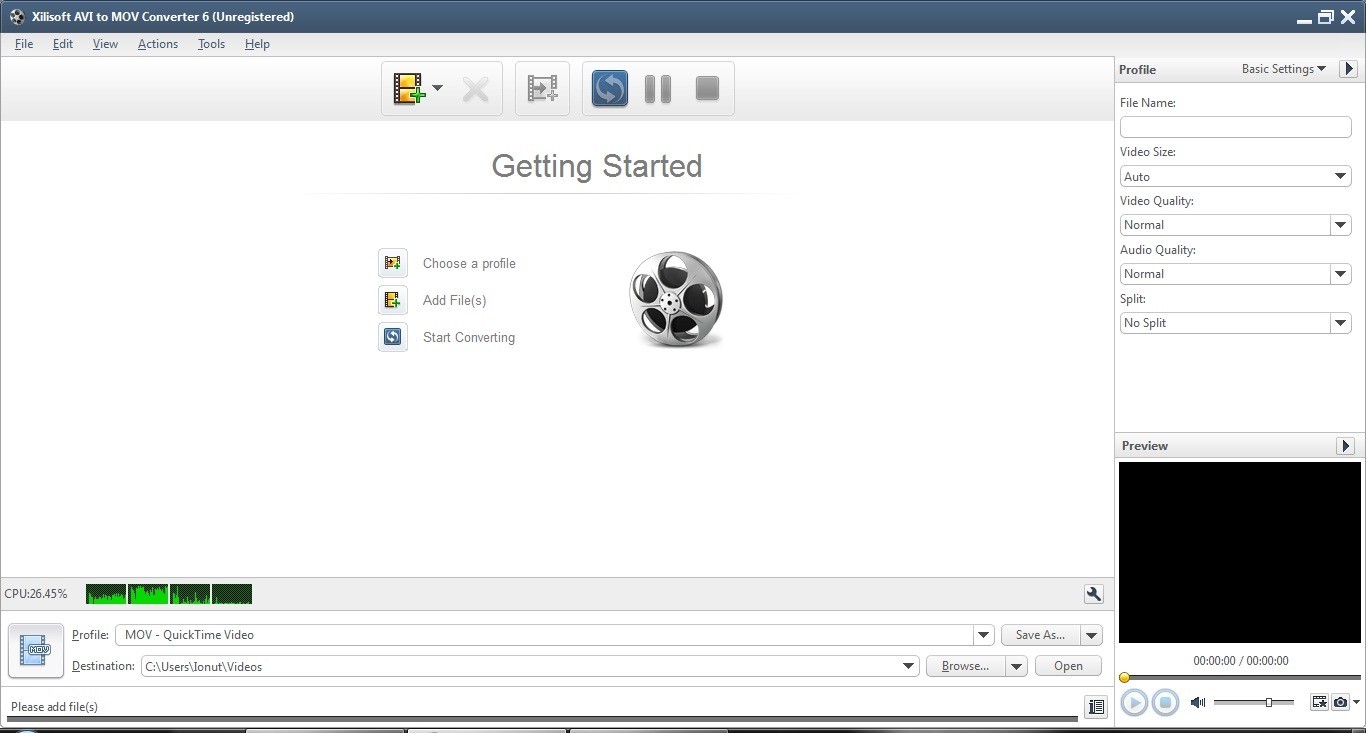Click the MOV profile format icon
The height and width of the screenshot is (733, 1366).
click(36, 651)
